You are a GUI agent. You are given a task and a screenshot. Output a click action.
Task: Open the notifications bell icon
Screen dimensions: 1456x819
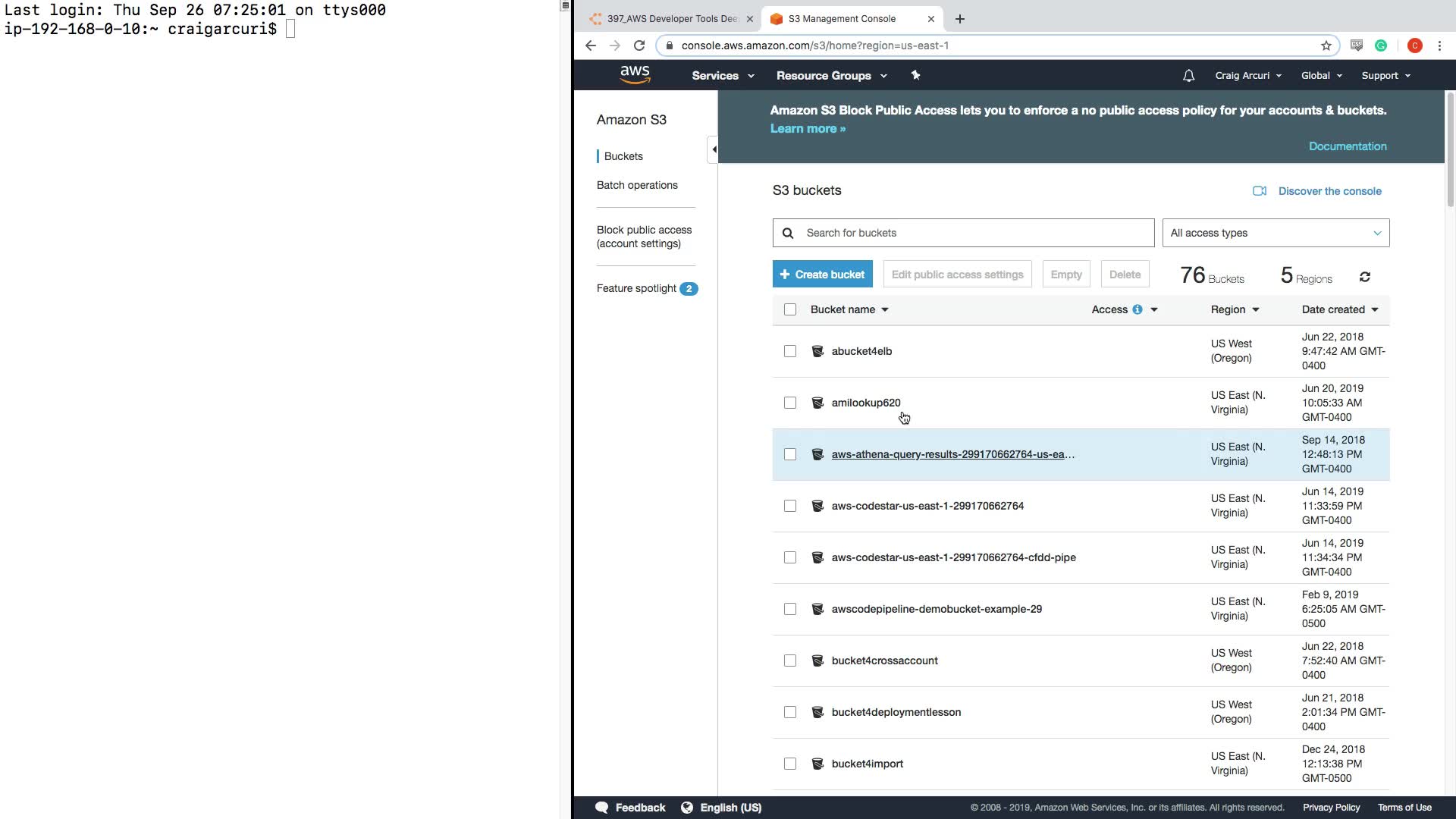[1188, 76]
